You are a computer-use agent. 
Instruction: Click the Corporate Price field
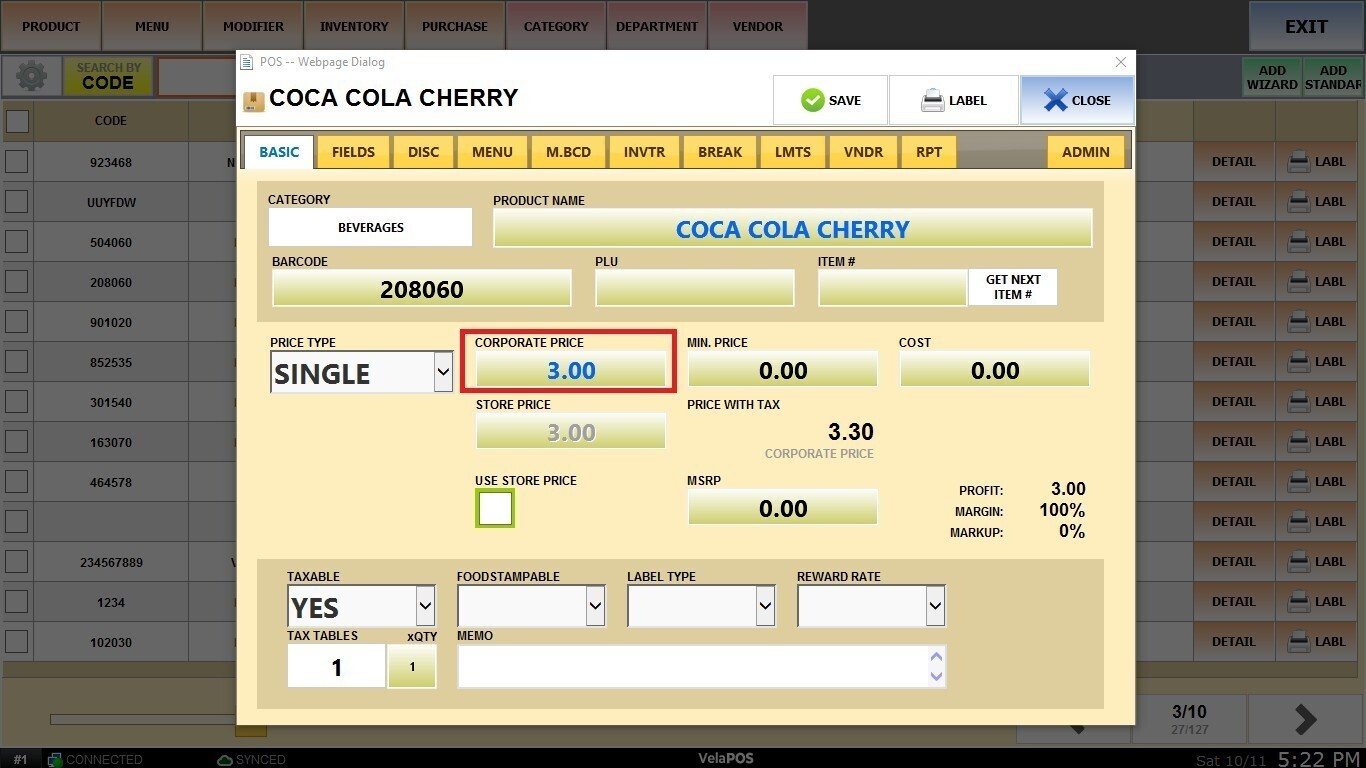[571, 370]
